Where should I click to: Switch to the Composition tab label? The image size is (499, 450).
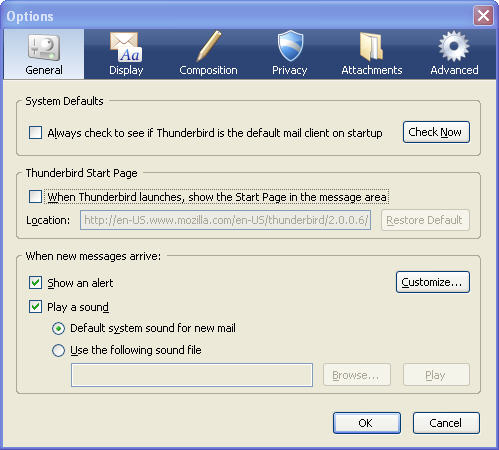(x=208, y=70)
